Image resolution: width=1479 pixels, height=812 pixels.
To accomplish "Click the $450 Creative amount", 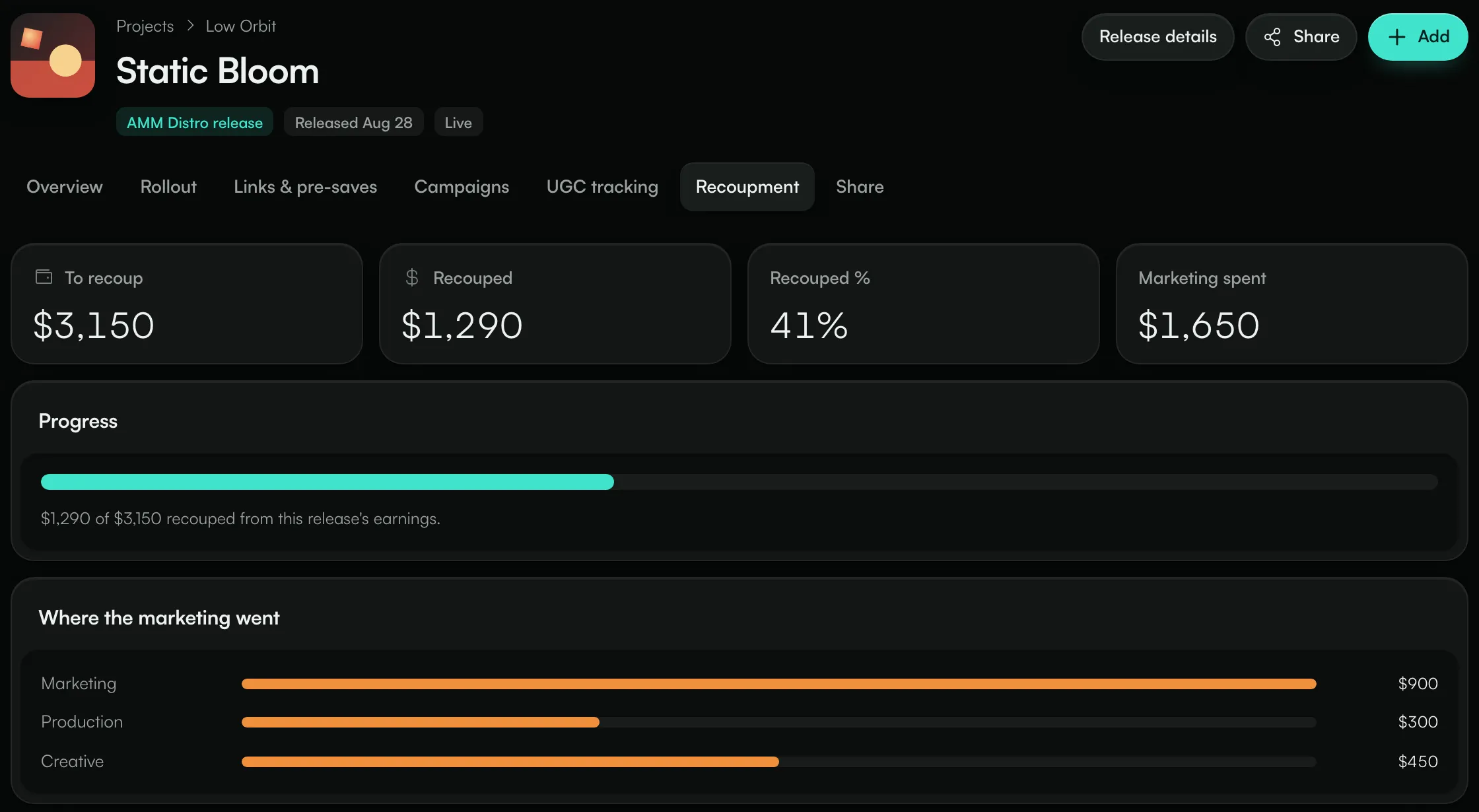I will click(x=1418, y=761).
